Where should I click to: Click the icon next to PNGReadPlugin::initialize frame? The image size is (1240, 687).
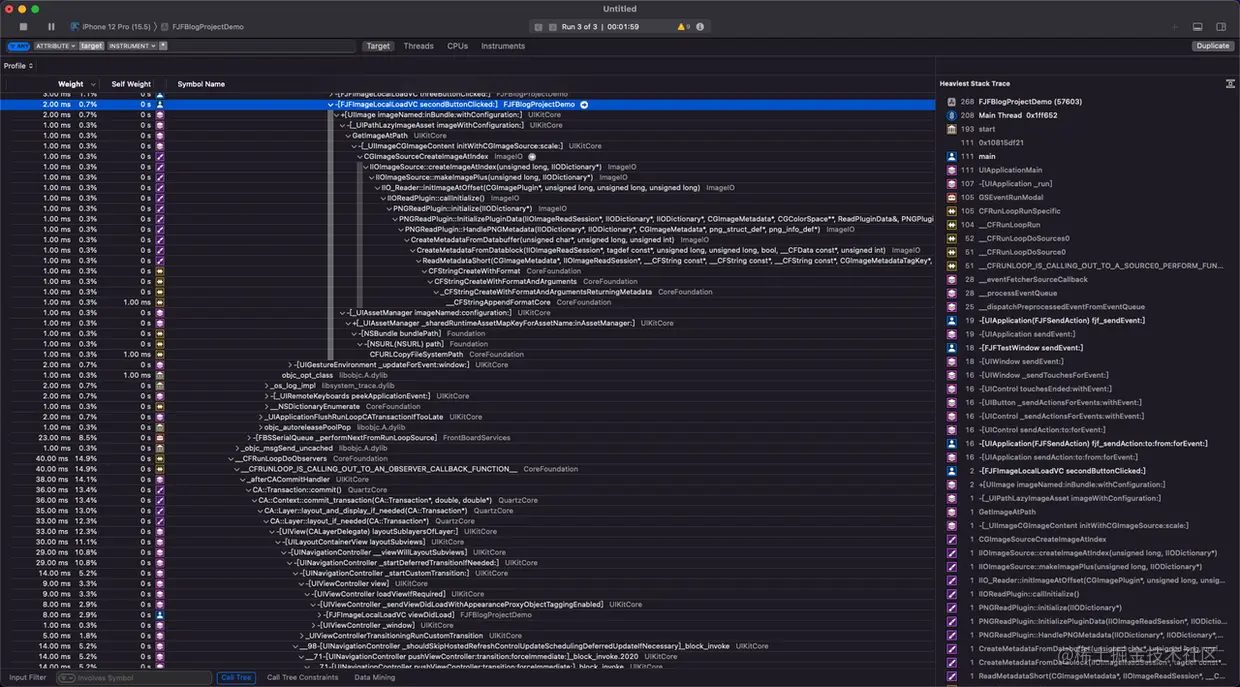coord(952,607)
